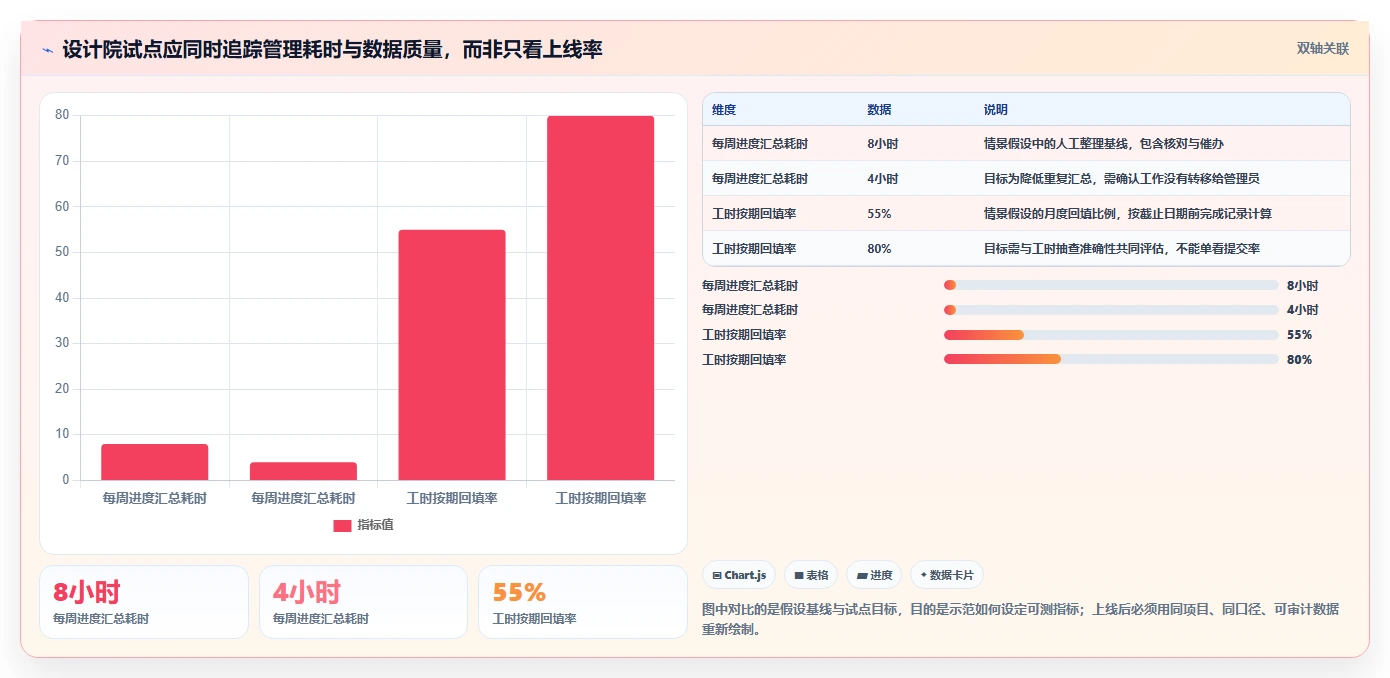Click the dashboard title '设计院试点应同时追踪管理耗时与数据质量'

tap(253, 49)
